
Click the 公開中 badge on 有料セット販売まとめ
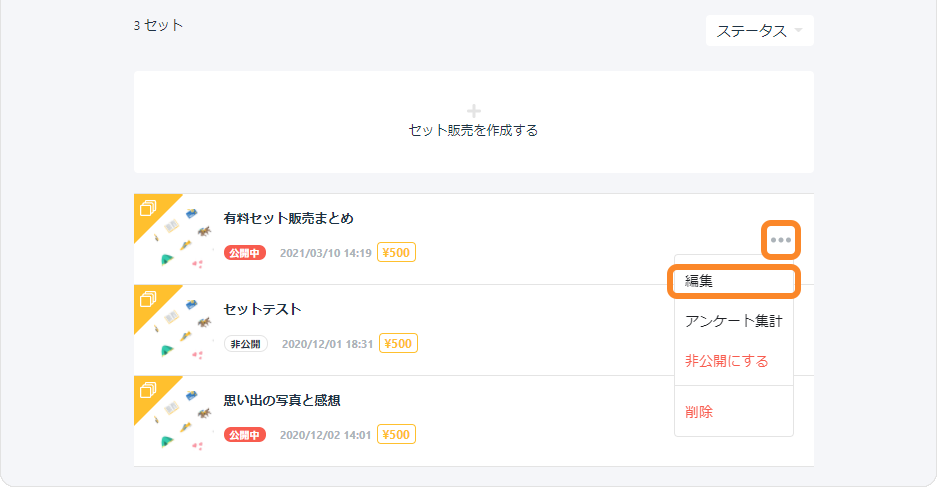(245, 253)
